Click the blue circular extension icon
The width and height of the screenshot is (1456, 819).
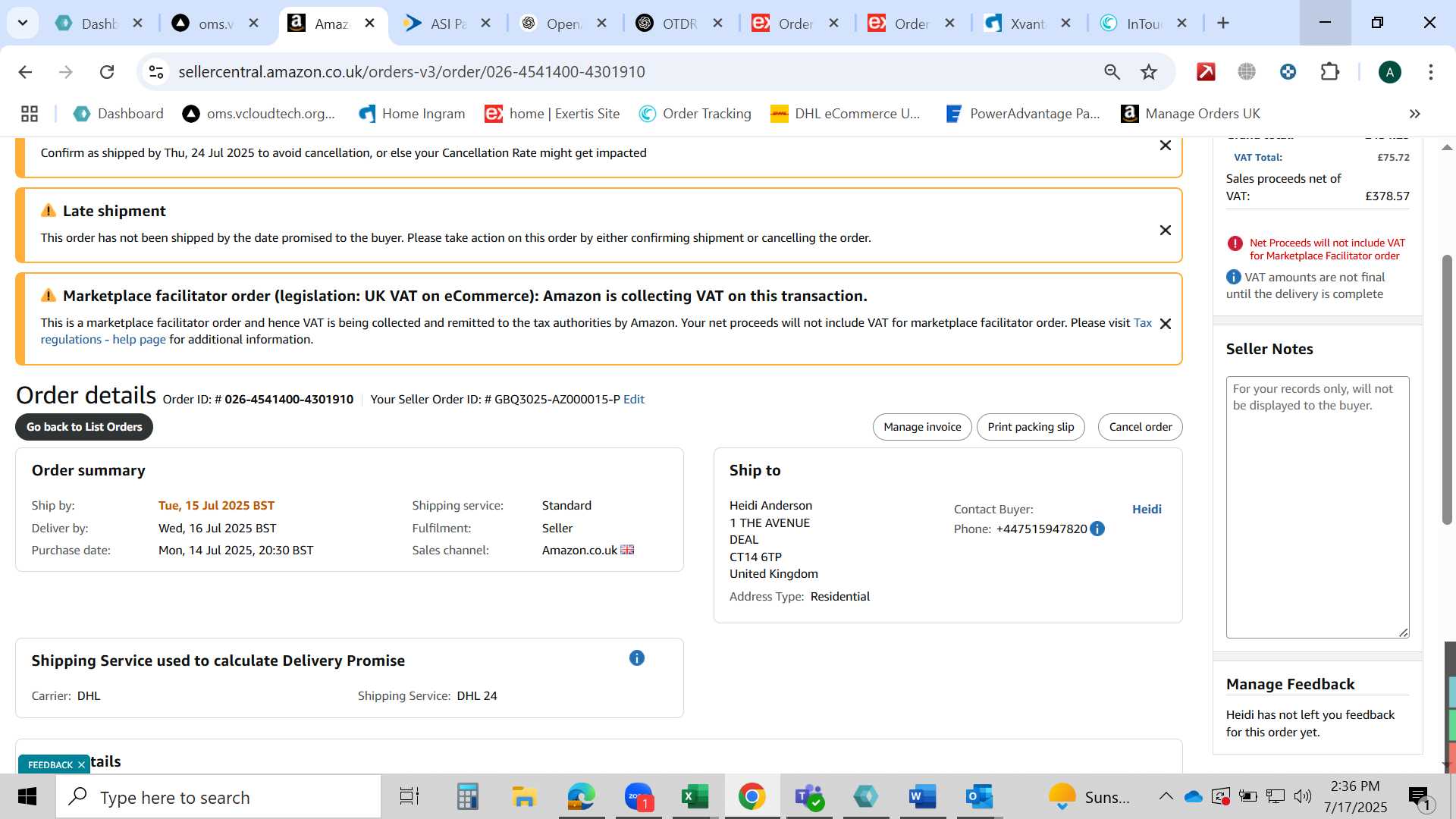tap(1288, 72)
